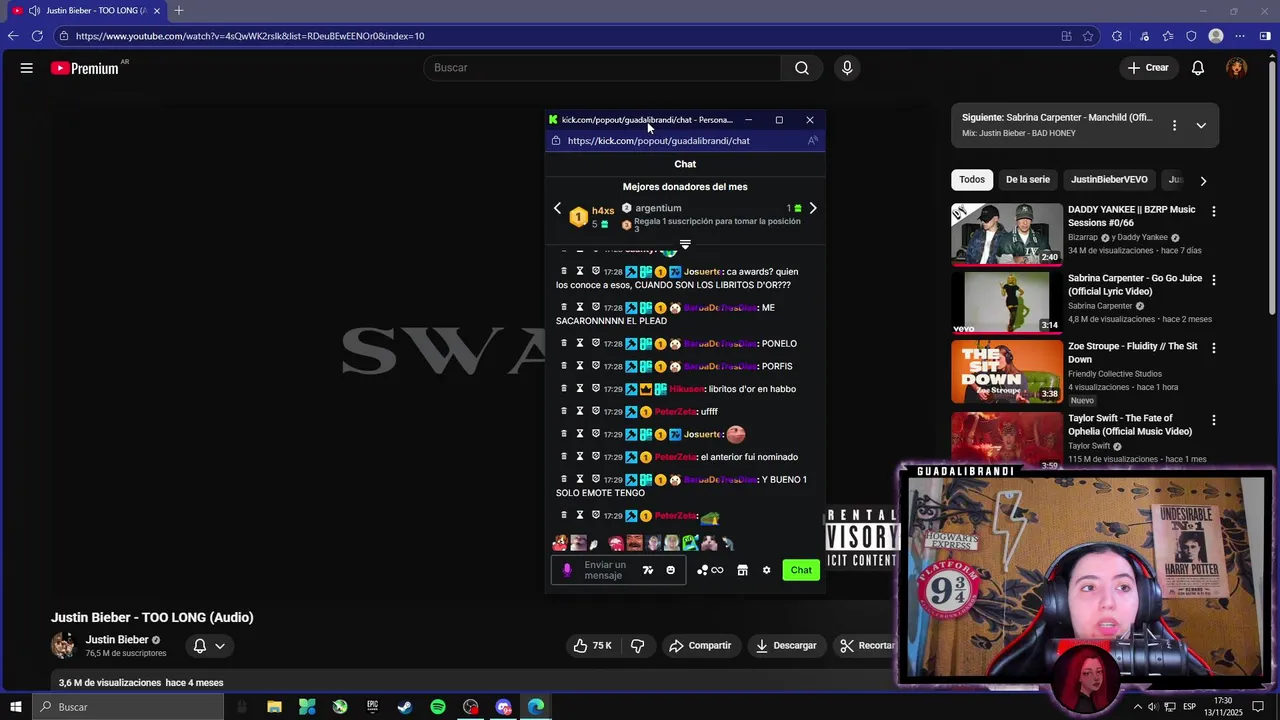Reload the YouTube page in Edge
Viewport: 1280px width, 720px height.
pyautogui.click(x=37, y=36)
